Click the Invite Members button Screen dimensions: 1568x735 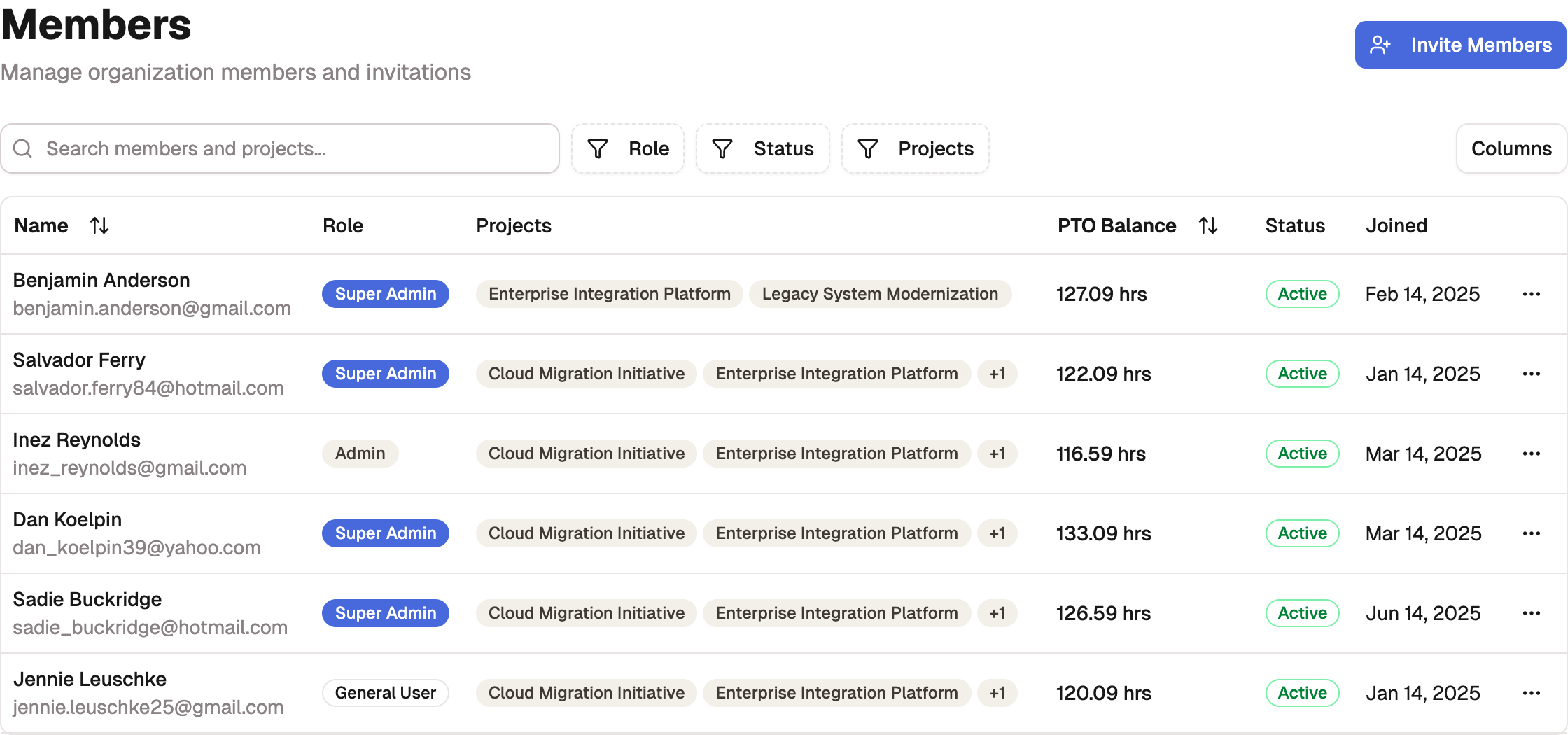(1460, 45)
